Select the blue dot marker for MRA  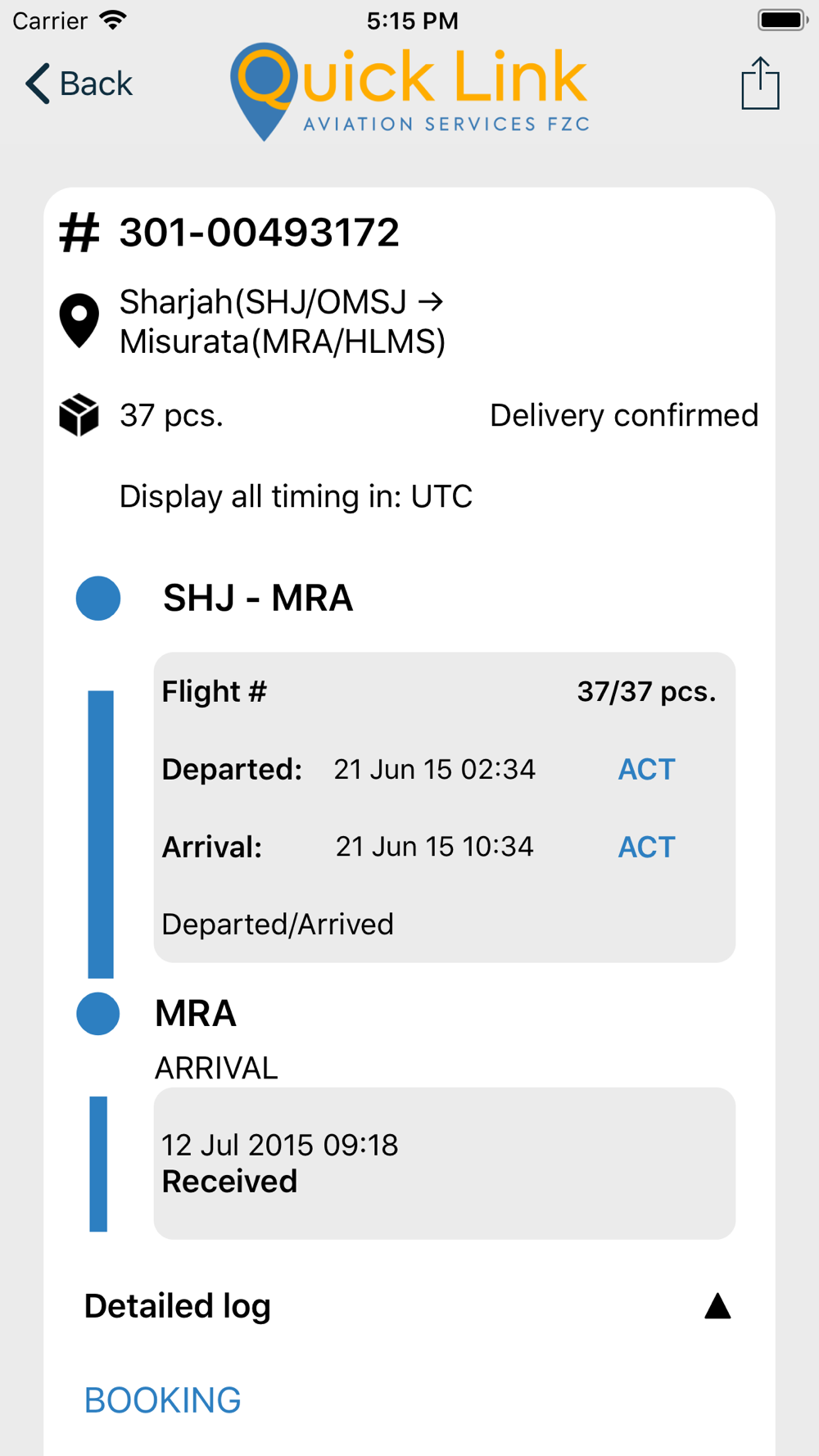(x=98, y=1014)
